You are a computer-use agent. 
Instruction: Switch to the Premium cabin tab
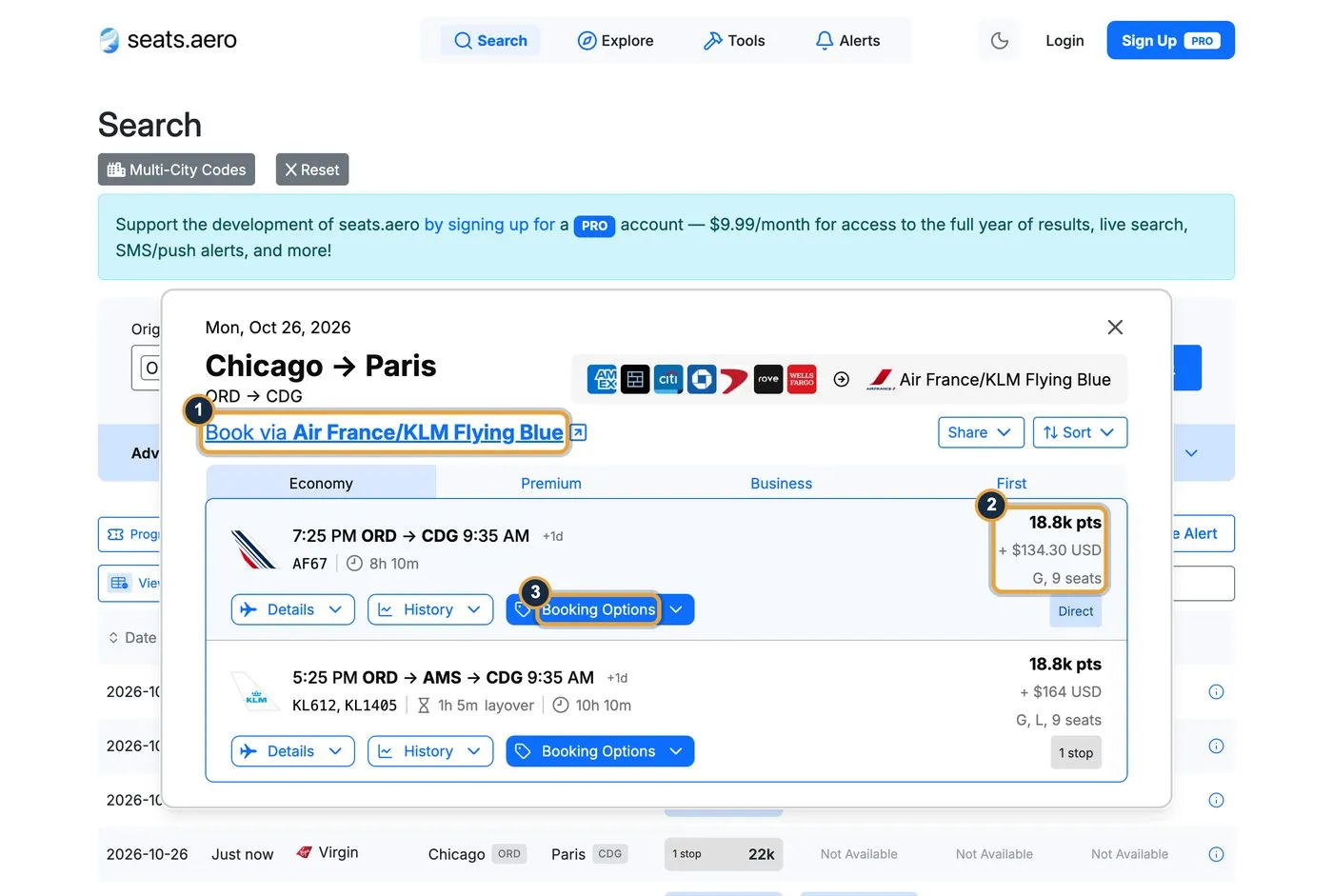pyautogui.click(x=551, y=483)
